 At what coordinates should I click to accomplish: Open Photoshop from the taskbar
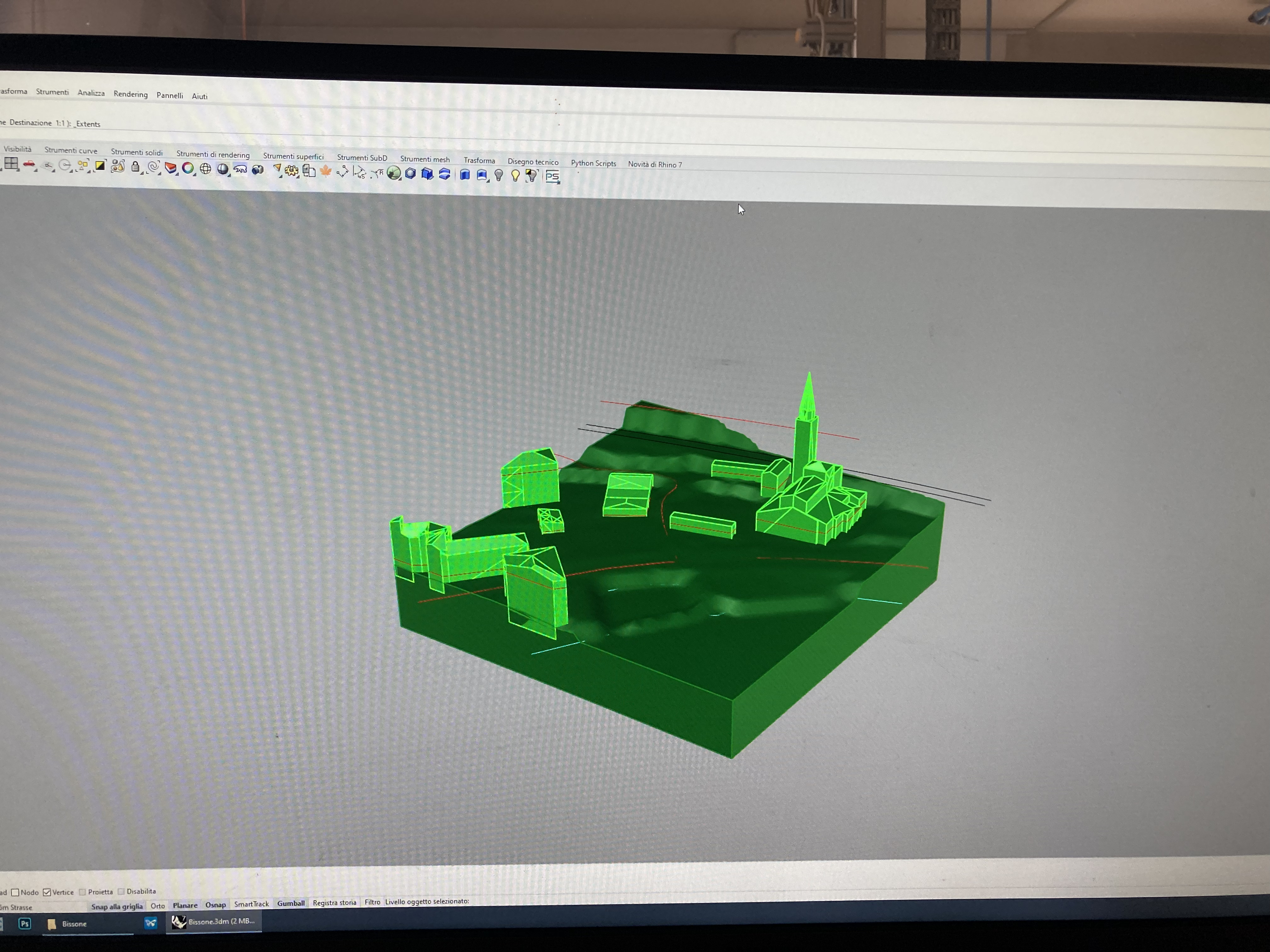point(25,923)
